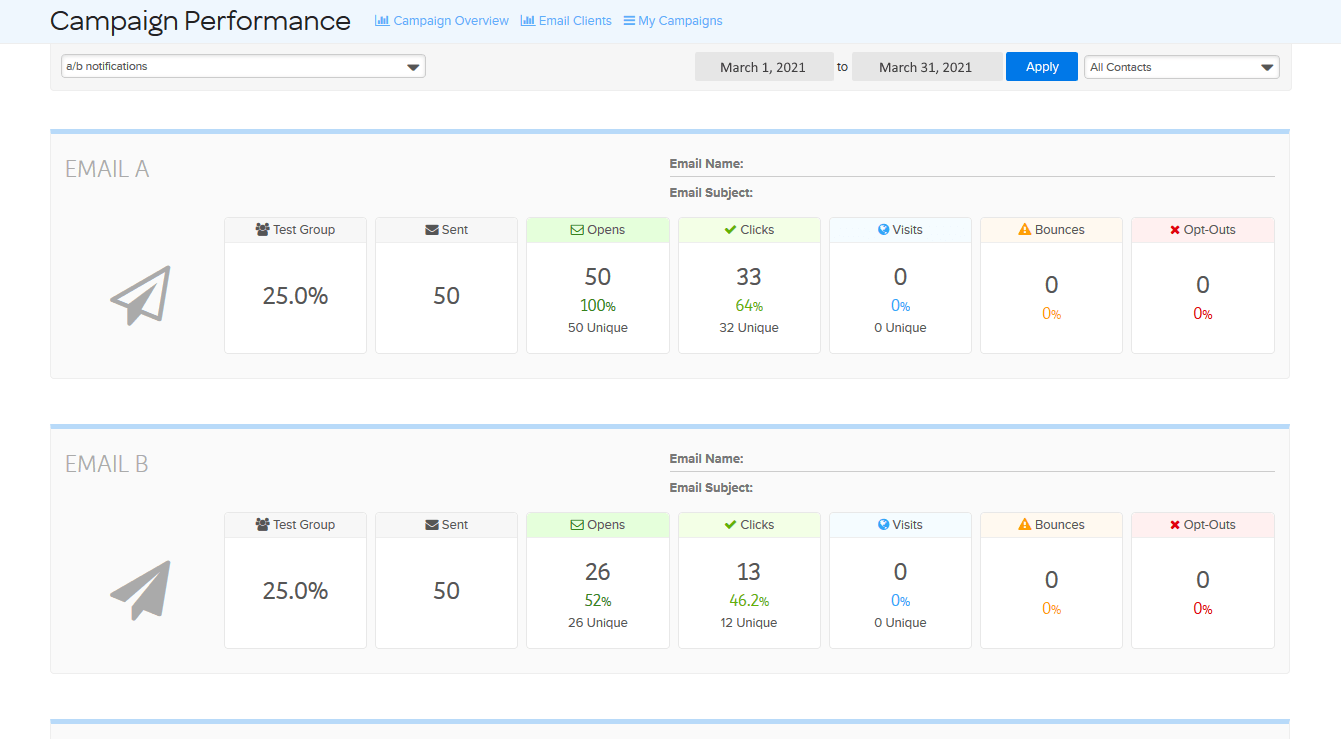Click the green 52% open rate indicator
This screenshot has height=739, width=1341.
(x=597, y=600)
